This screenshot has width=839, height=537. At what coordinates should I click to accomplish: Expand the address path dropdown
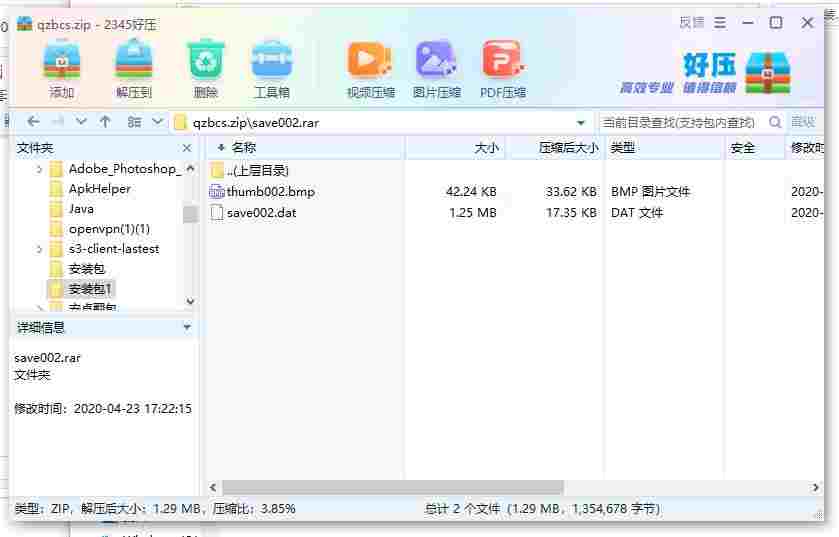(x=581, y=122)
